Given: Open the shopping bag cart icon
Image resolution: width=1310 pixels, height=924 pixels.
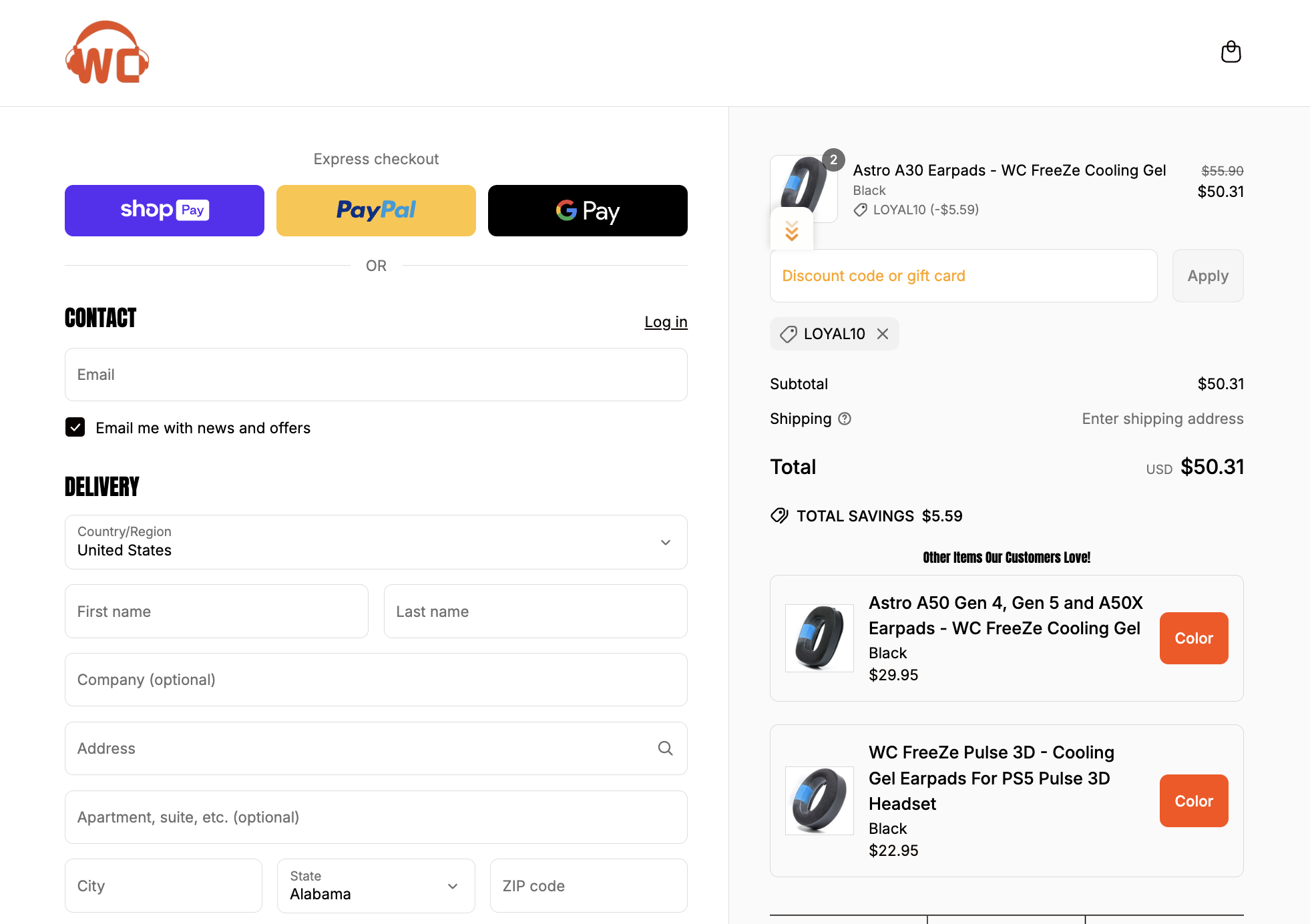Looking at the screenshot, I should [x=1231, y=52].
